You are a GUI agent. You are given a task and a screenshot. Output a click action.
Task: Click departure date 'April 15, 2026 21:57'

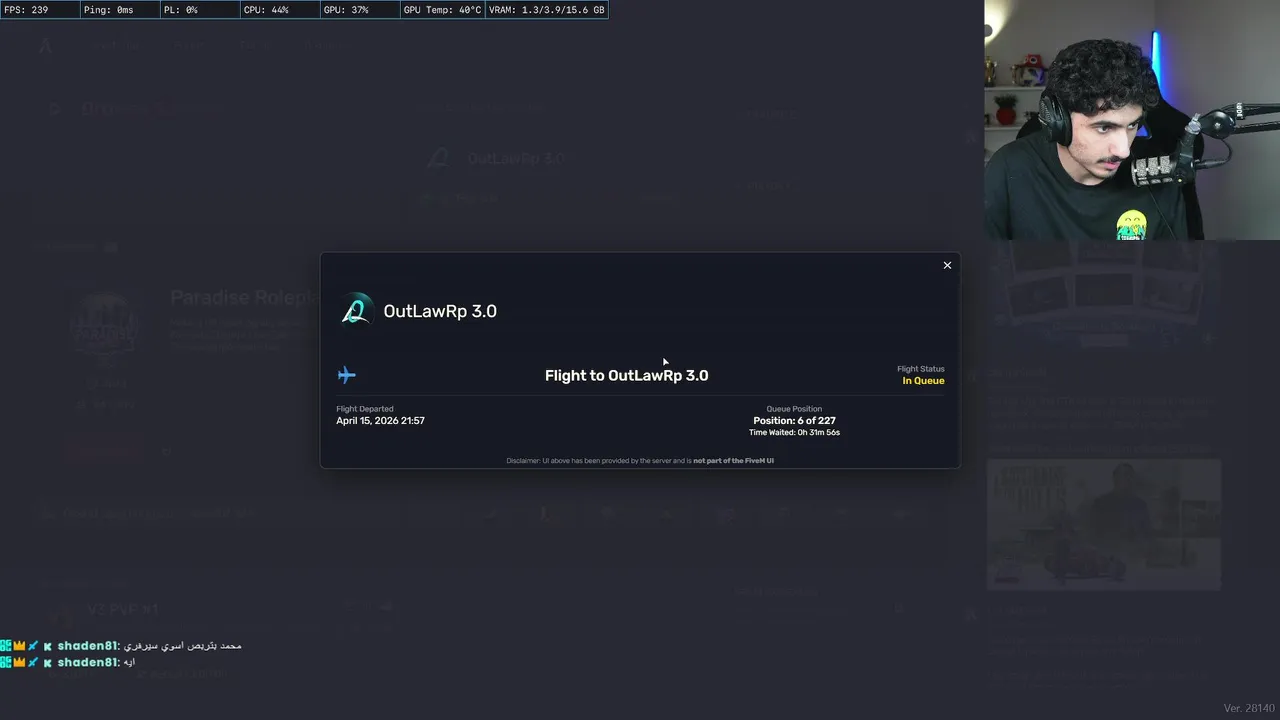coord(380,421)
